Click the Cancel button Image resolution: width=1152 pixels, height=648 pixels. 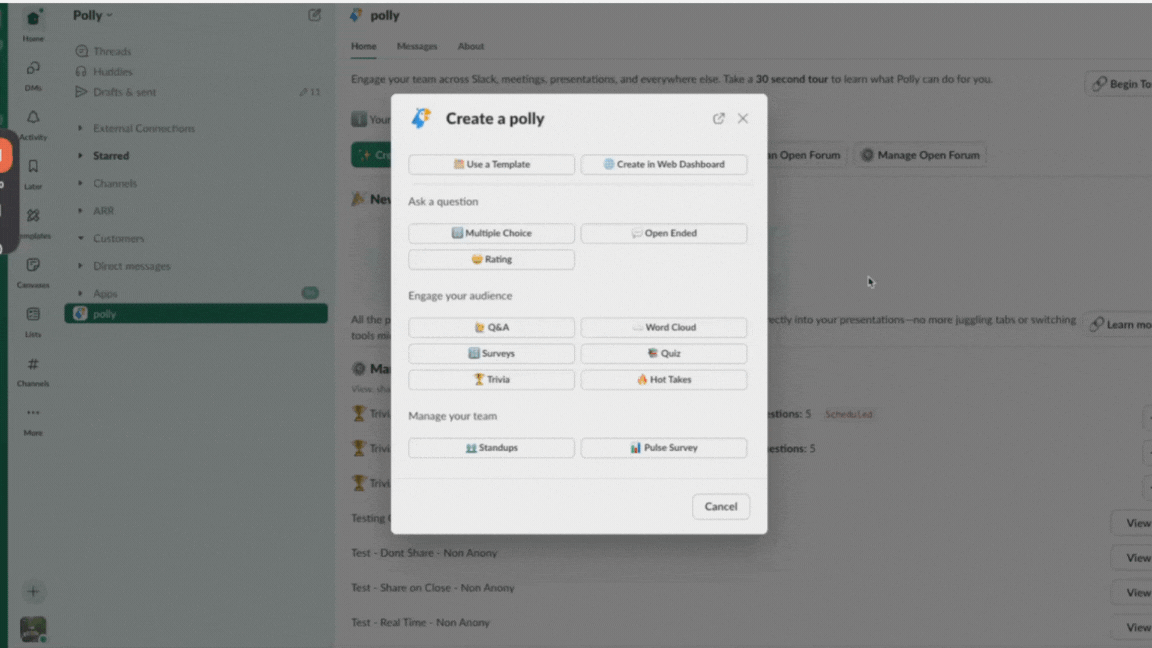(721, 506)
